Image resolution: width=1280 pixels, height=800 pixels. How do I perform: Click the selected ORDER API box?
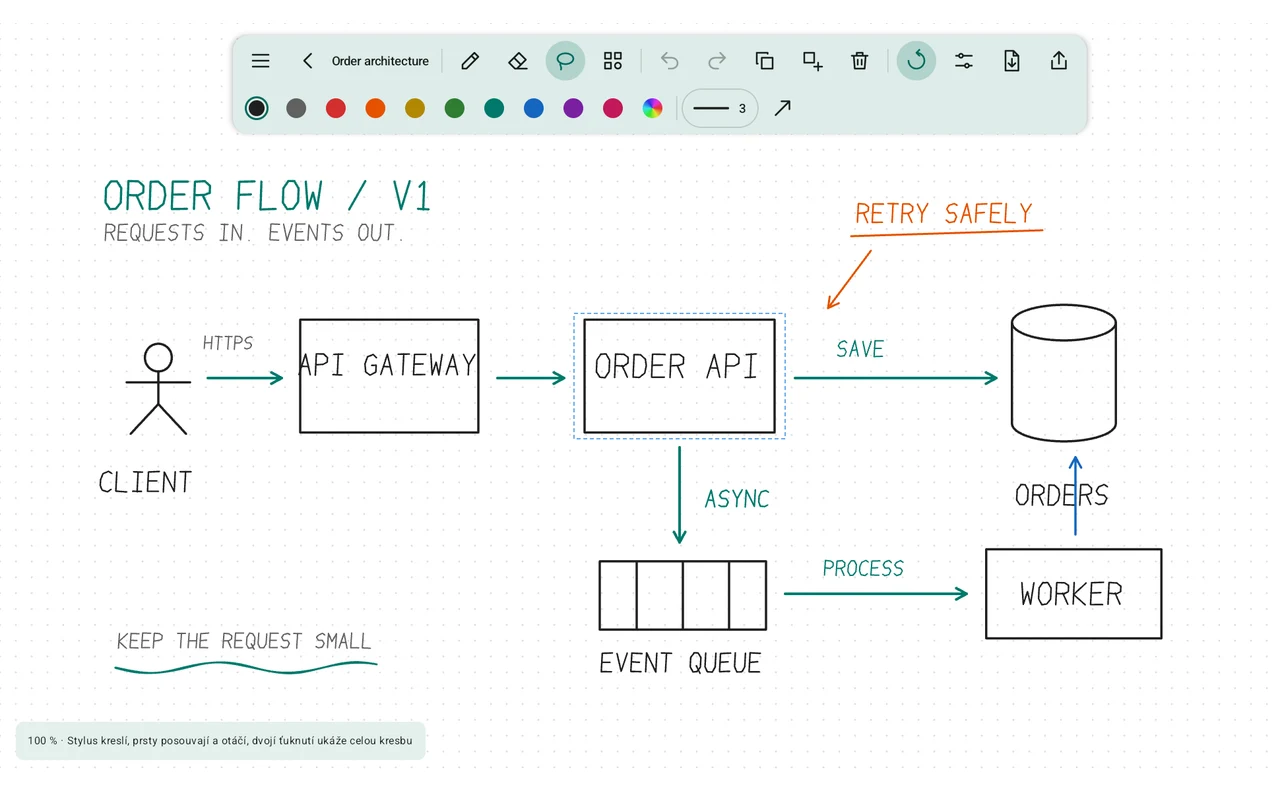click(679, 375)
